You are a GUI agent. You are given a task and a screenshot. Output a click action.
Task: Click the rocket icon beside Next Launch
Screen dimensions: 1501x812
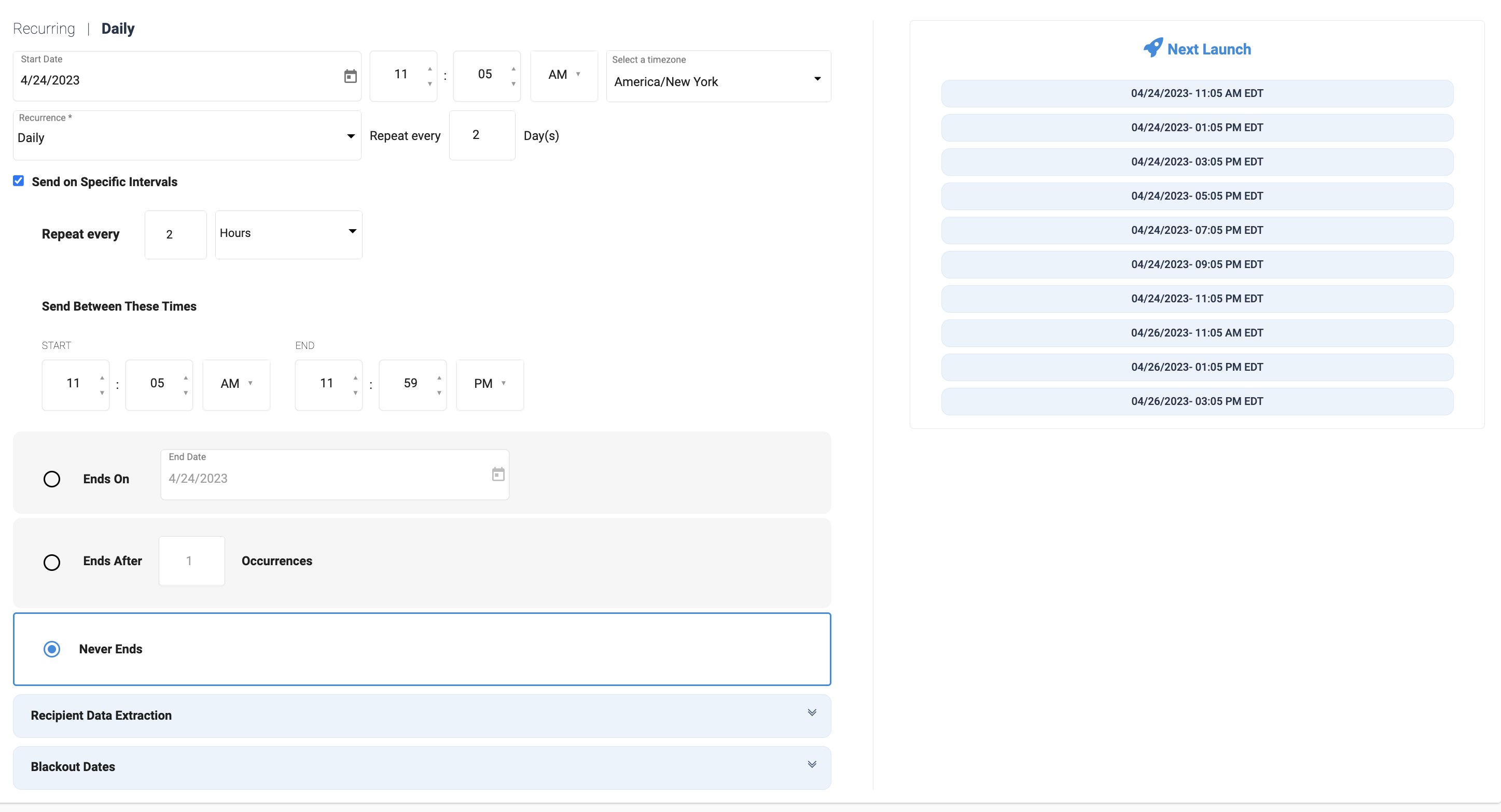[x=1152, y=48]
